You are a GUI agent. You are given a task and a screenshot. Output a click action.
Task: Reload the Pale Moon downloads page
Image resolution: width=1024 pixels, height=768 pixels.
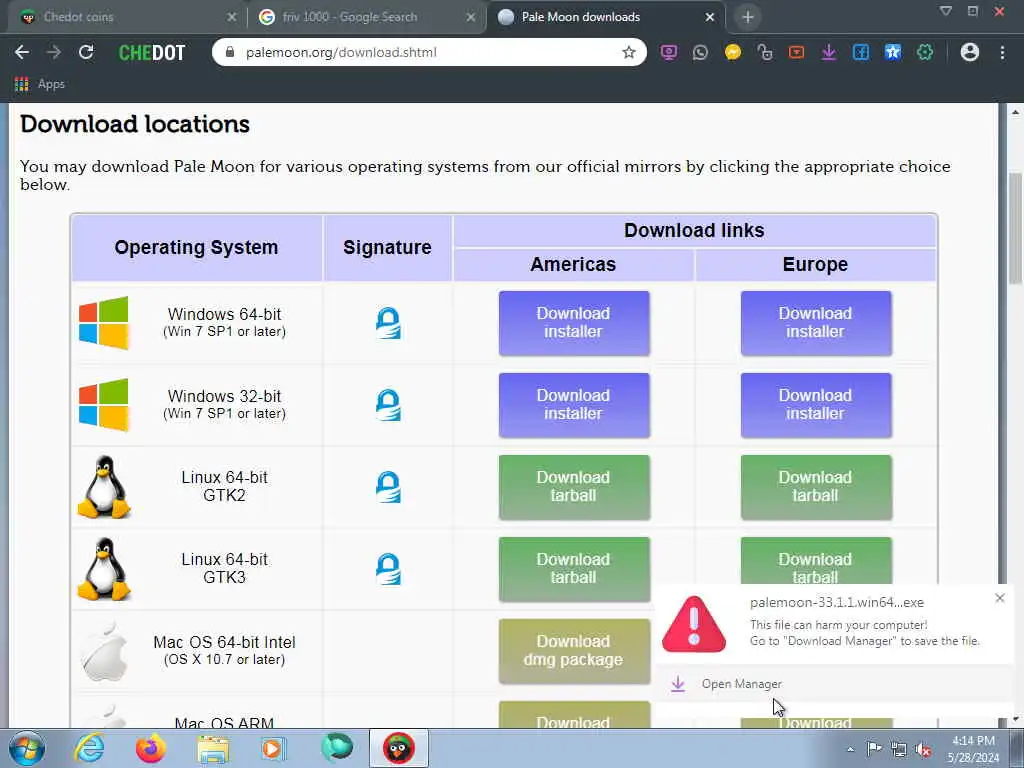[86, 52]
